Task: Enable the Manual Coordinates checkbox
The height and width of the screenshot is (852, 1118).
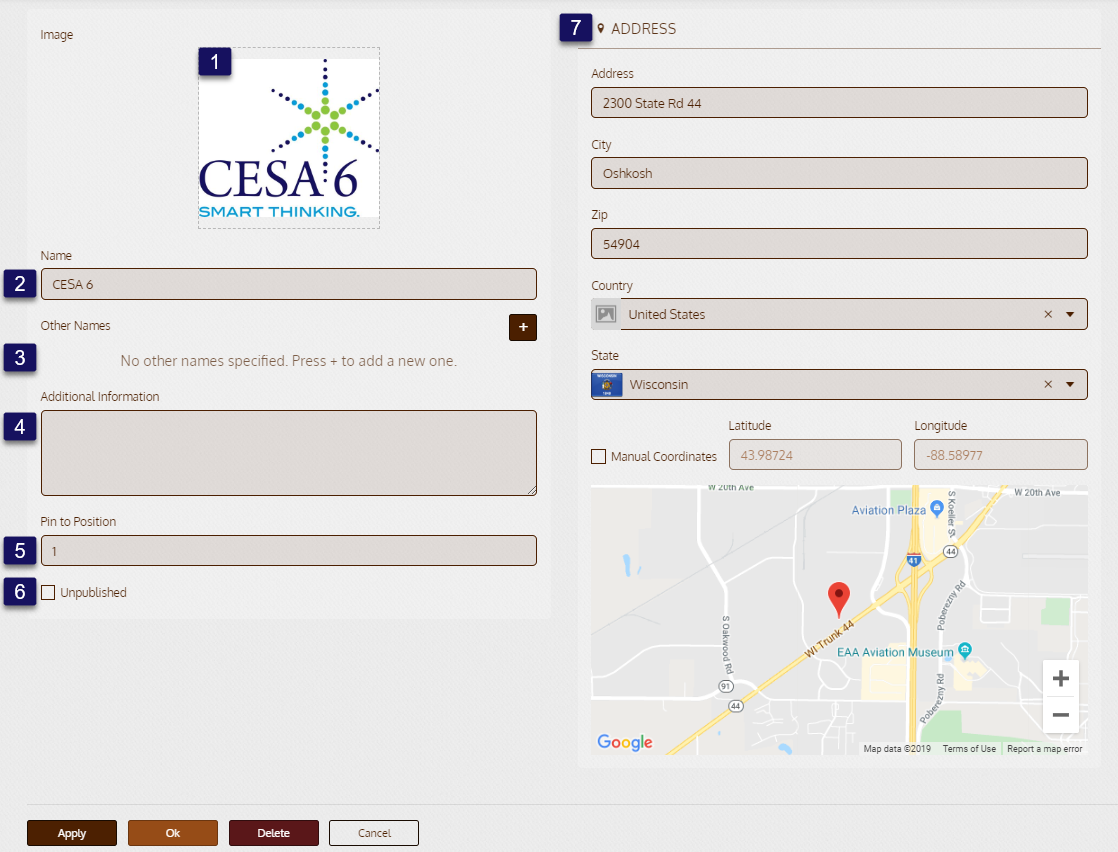Action: coord(598,456)
